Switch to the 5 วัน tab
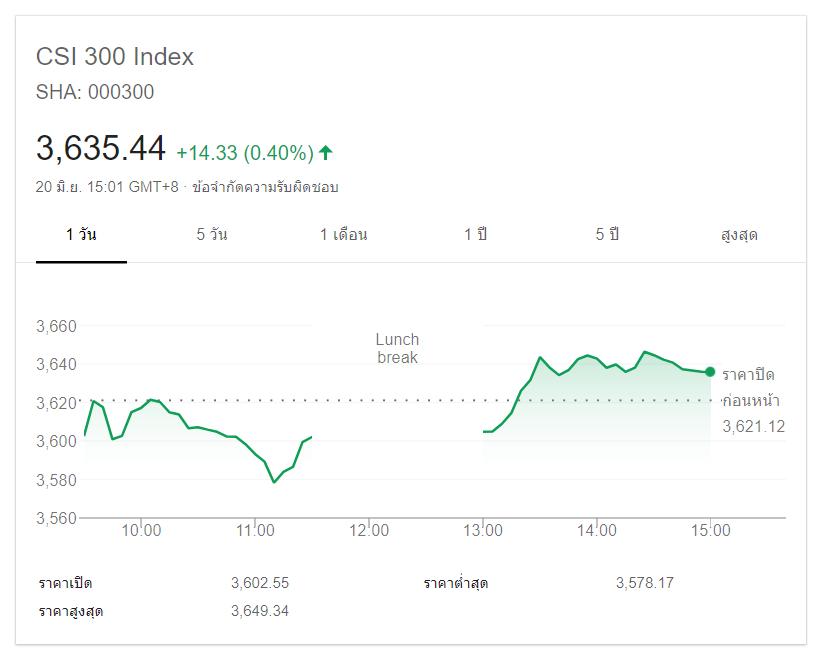Screen dimensions: 824x661 point(212,235)
